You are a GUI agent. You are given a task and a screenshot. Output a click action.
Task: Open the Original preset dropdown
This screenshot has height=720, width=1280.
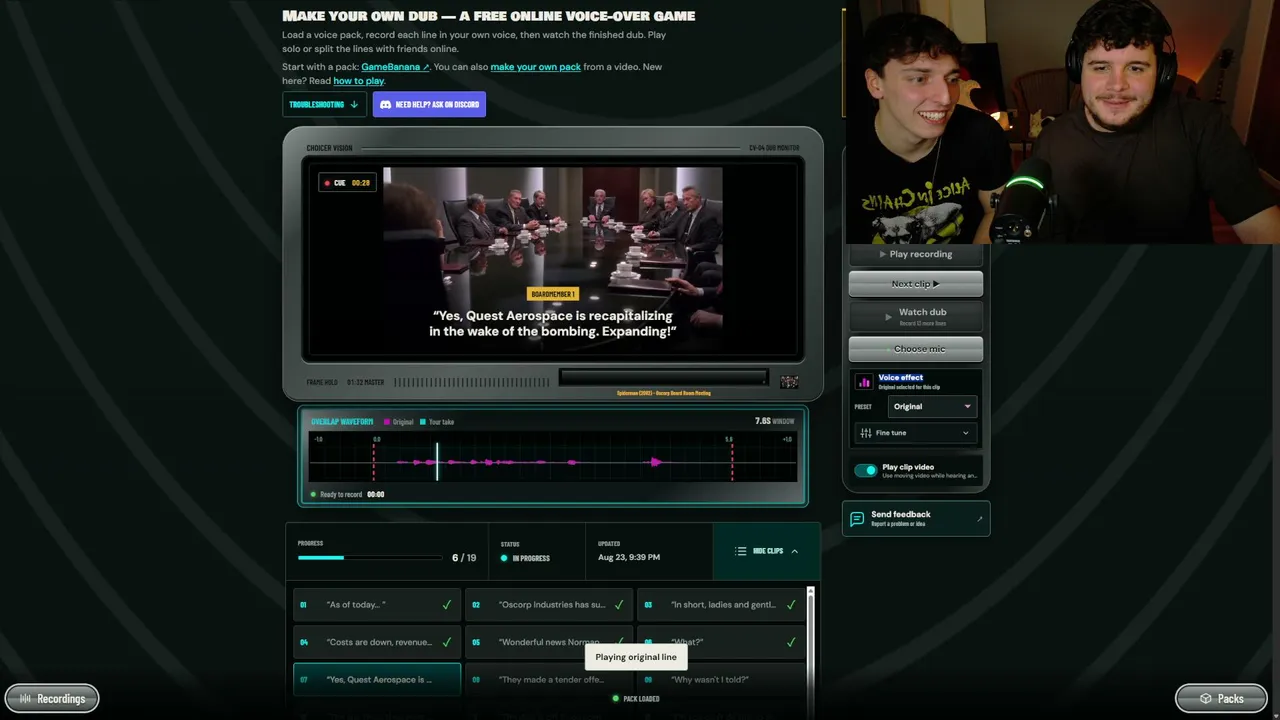932,406
